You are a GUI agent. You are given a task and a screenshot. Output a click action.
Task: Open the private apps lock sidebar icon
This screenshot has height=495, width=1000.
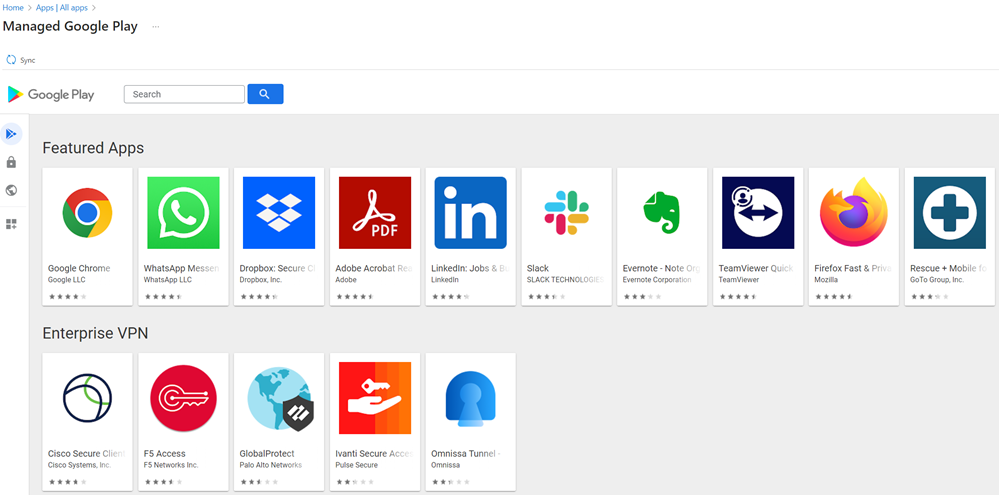(12, 162)
